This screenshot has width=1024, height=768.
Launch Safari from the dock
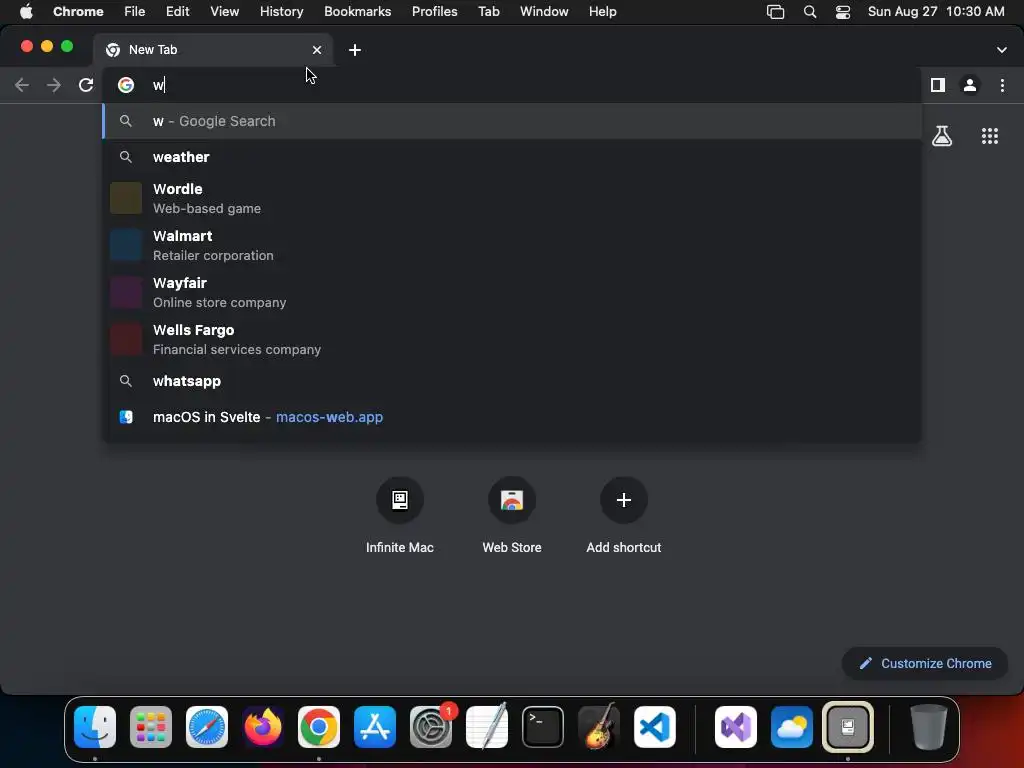coord(207,727)
